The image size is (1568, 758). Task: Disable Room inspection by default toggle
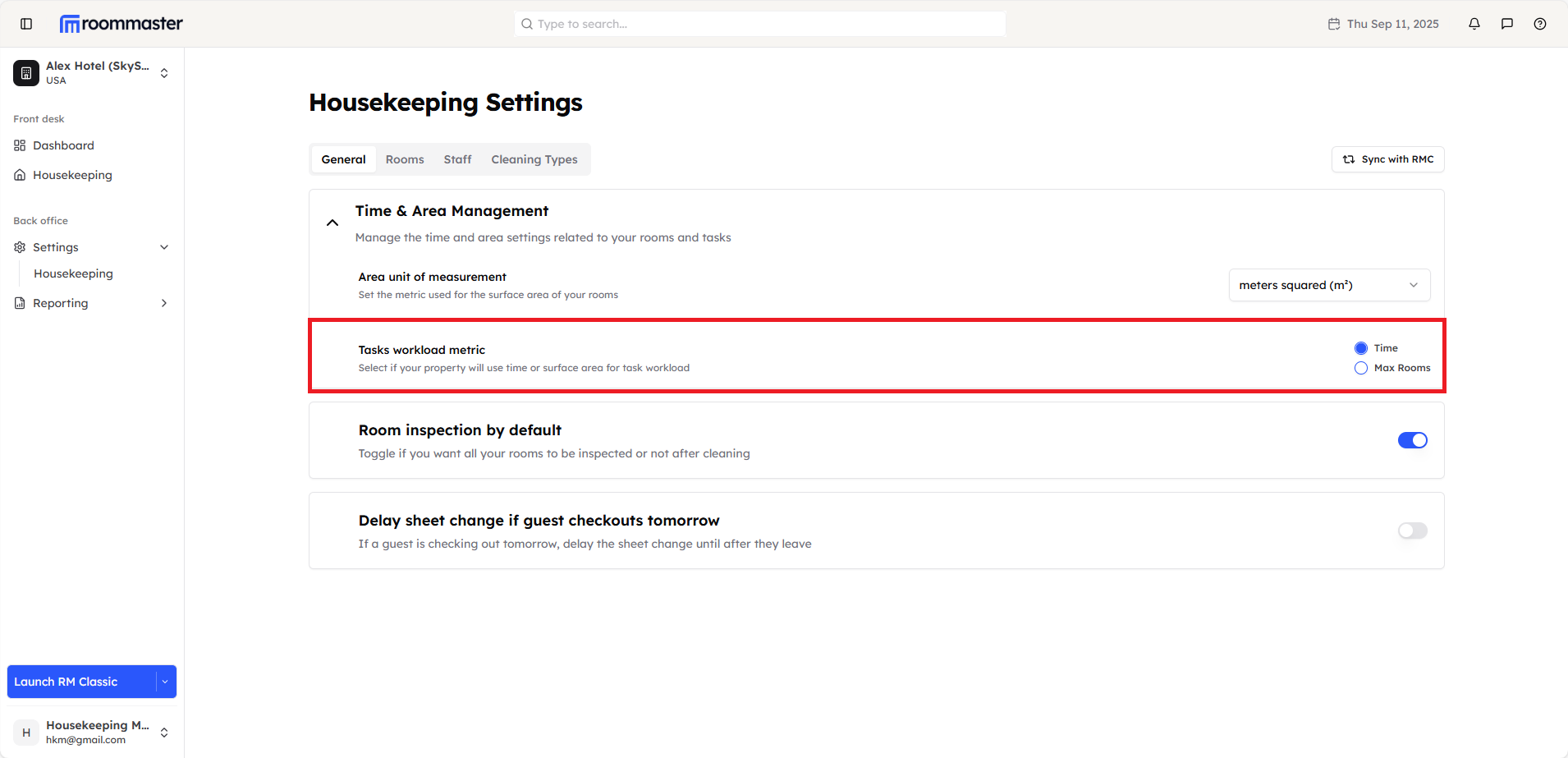point(1412,440)
